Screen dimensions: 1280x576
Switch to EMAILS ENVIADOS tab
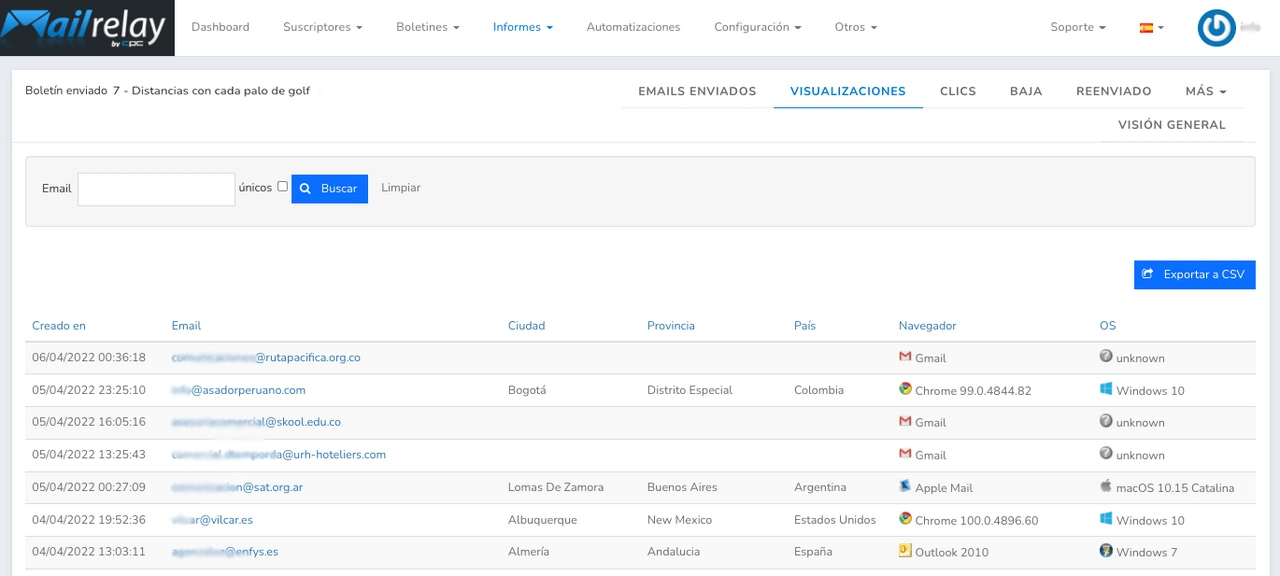[697, 91]
